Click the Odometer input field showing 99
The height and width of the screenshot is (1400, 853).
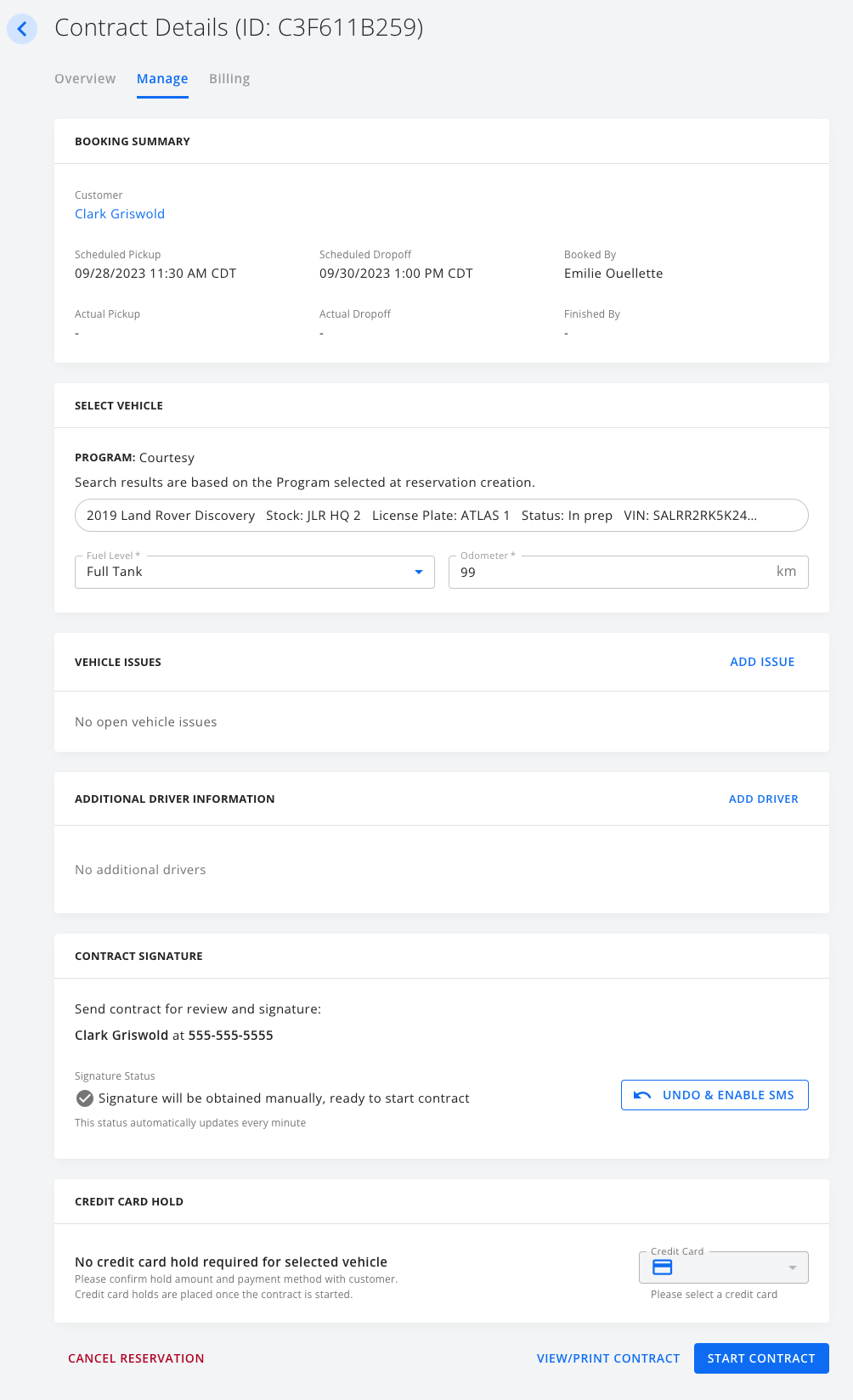(629, 572)
